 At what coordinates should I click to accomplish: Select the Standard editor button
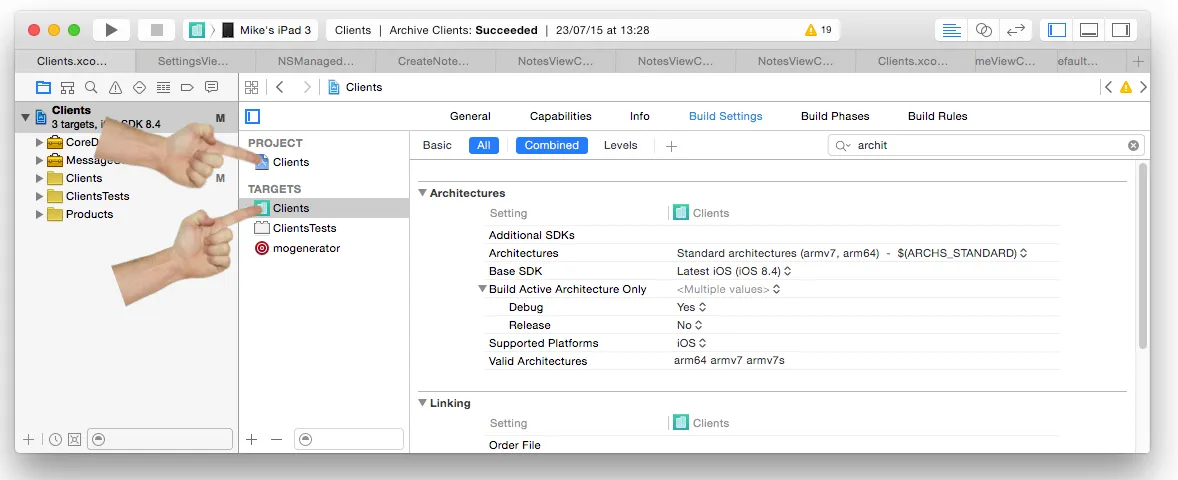[952, 30]
